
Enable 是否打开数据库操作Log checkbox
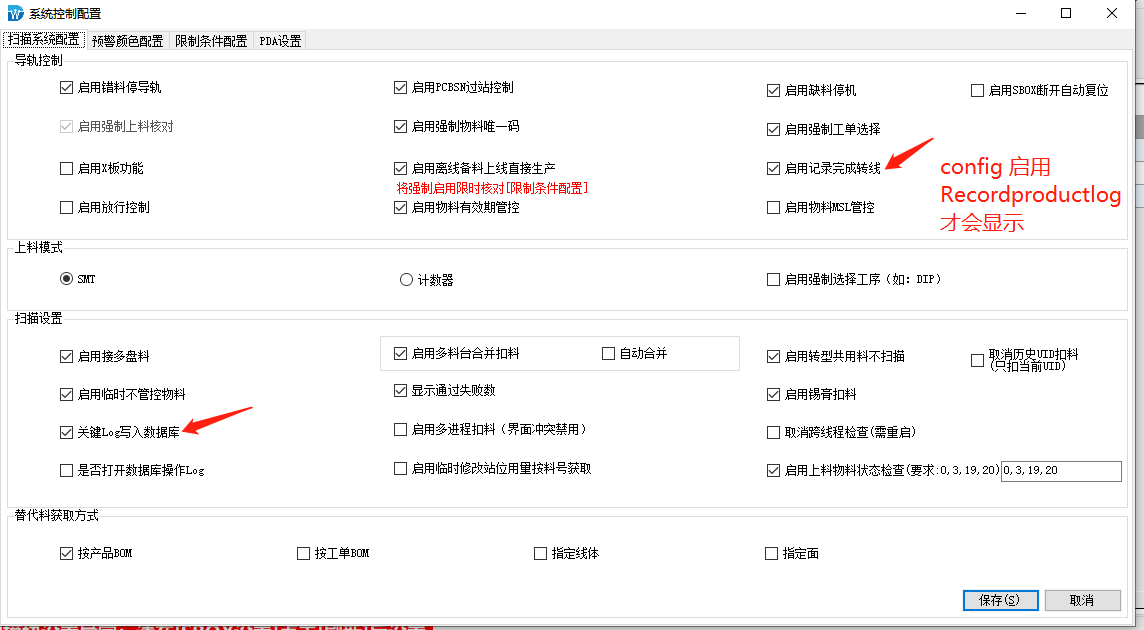[67, 470]
